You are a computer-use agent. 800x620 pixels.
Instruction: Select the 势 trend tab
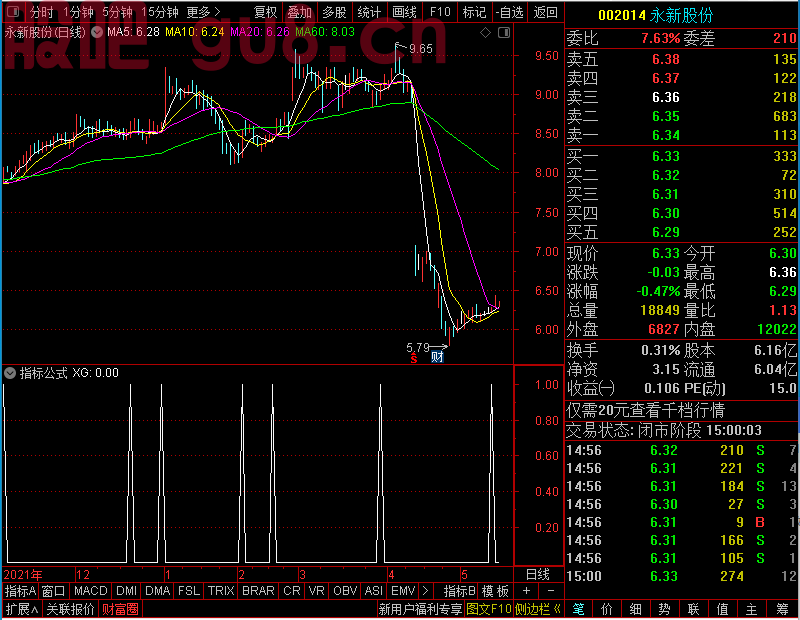[x=664, y=609]
